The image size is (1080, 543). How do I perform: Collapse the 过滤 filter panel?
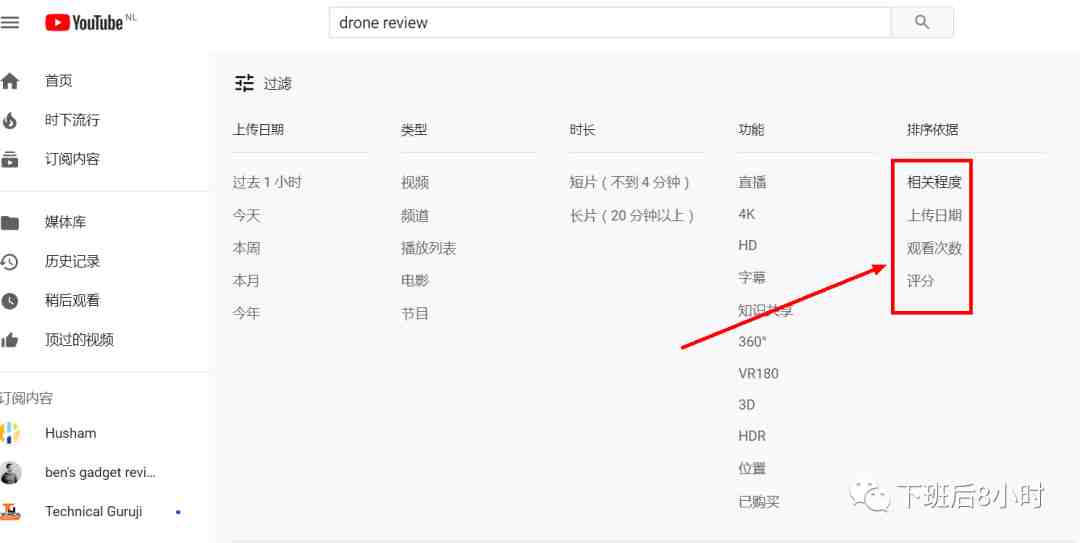278,84
